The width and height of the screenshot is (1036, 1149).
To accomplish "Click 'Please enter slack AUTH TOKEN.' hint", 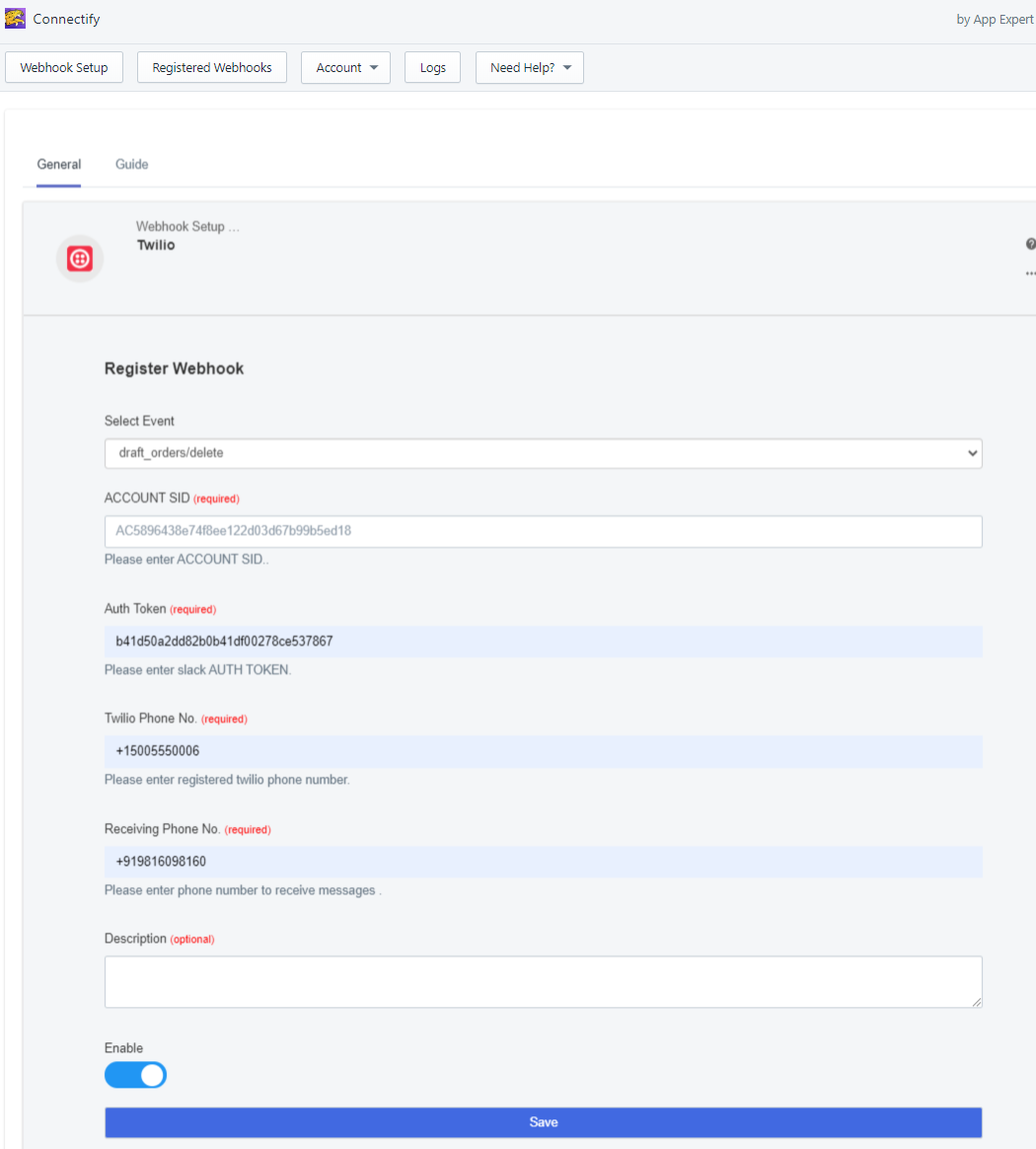I will [197, 670].
